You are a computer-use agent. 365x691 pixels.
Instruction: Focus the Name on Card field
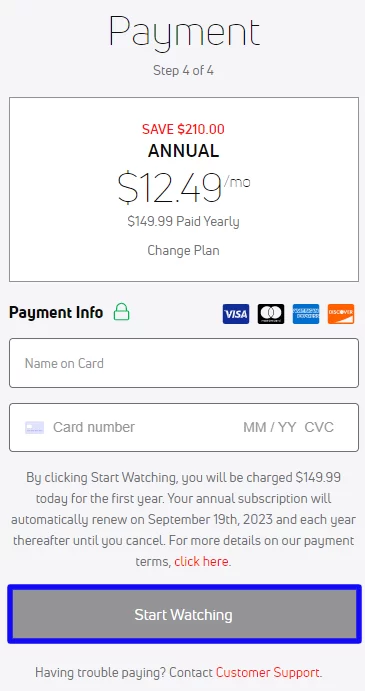(184, 363)
